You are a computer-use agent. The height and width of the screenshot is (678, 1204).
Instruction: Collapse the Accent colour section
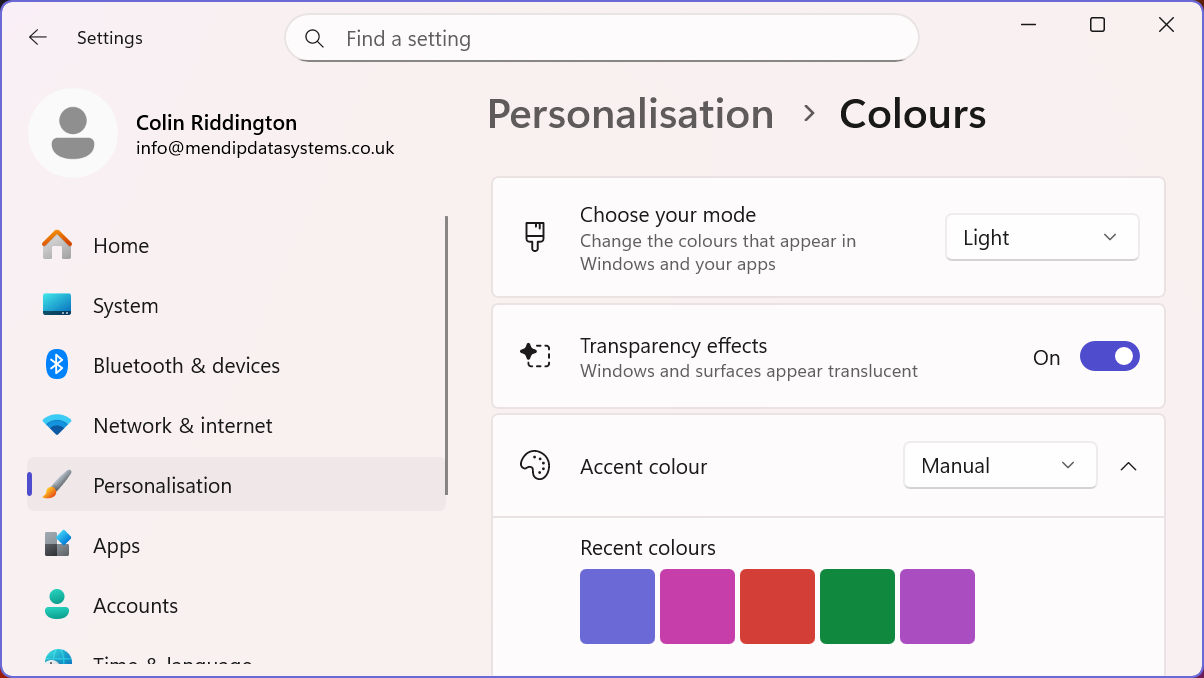pyautogui.click(x=1129, y=466)
